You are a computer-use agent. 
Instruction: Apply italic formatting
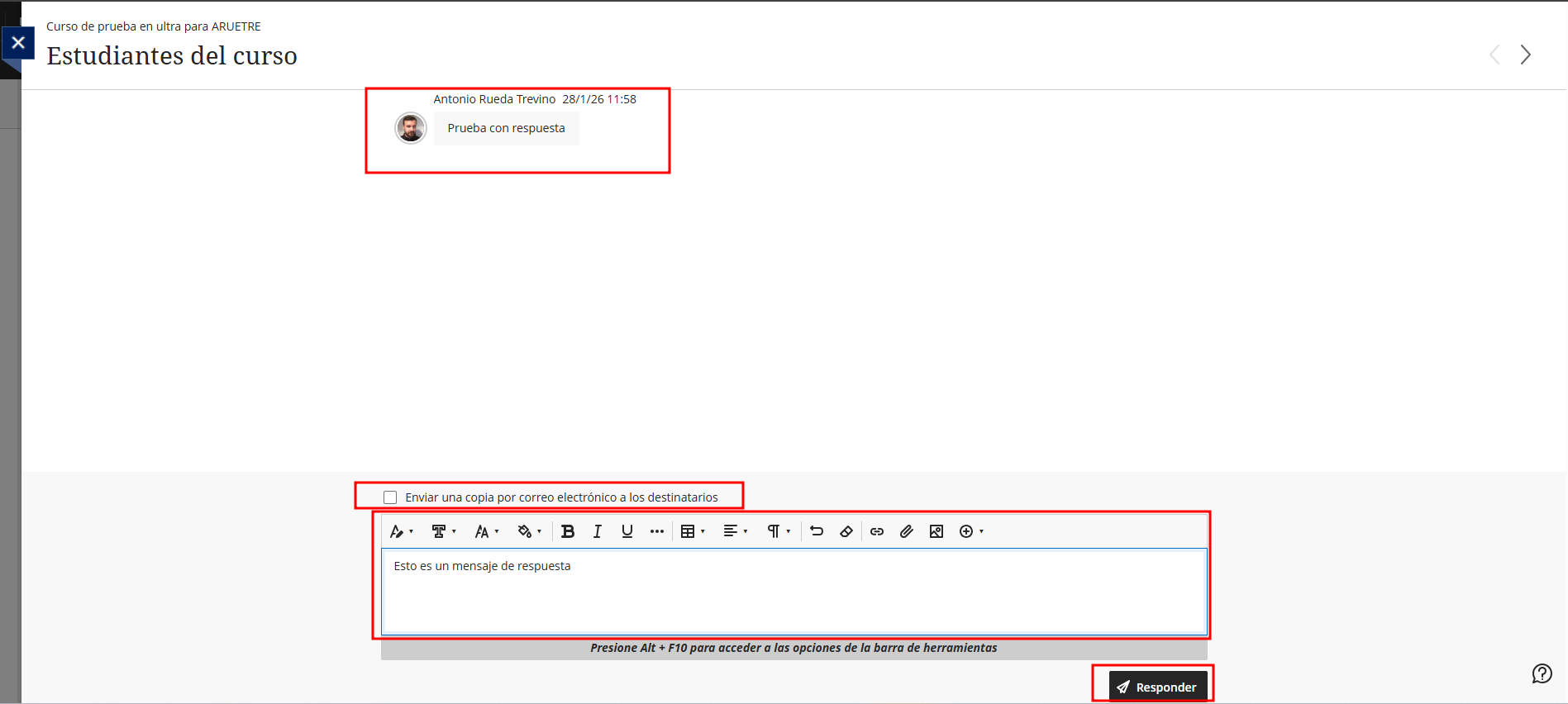pyautogui.click(x=597, y=531)
